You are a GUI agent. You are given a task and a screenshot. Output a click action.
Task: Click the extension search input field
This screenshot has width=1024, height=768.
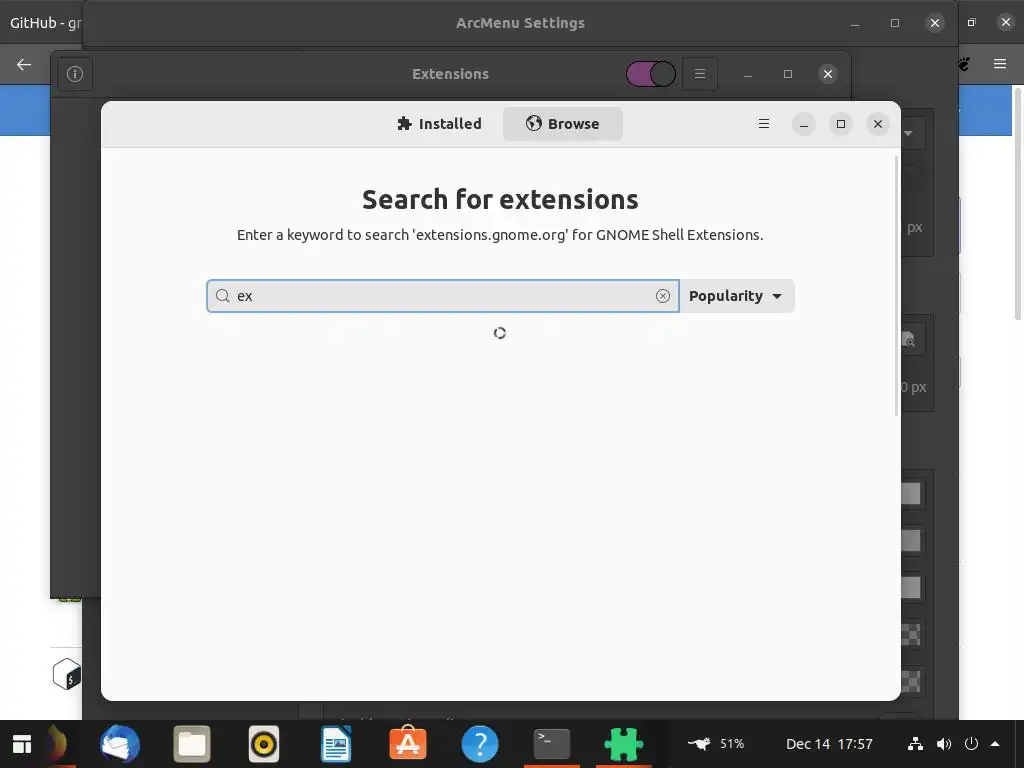coord(443,296)
